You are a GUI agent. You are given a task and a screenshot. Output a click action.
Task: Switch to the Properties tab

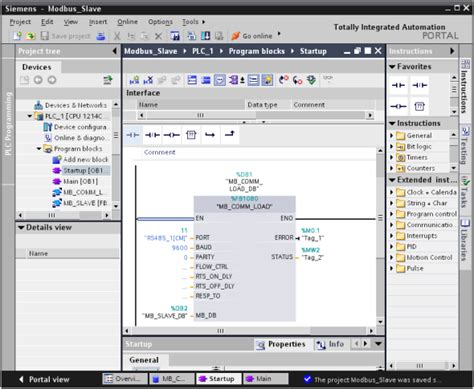(282, 344)
